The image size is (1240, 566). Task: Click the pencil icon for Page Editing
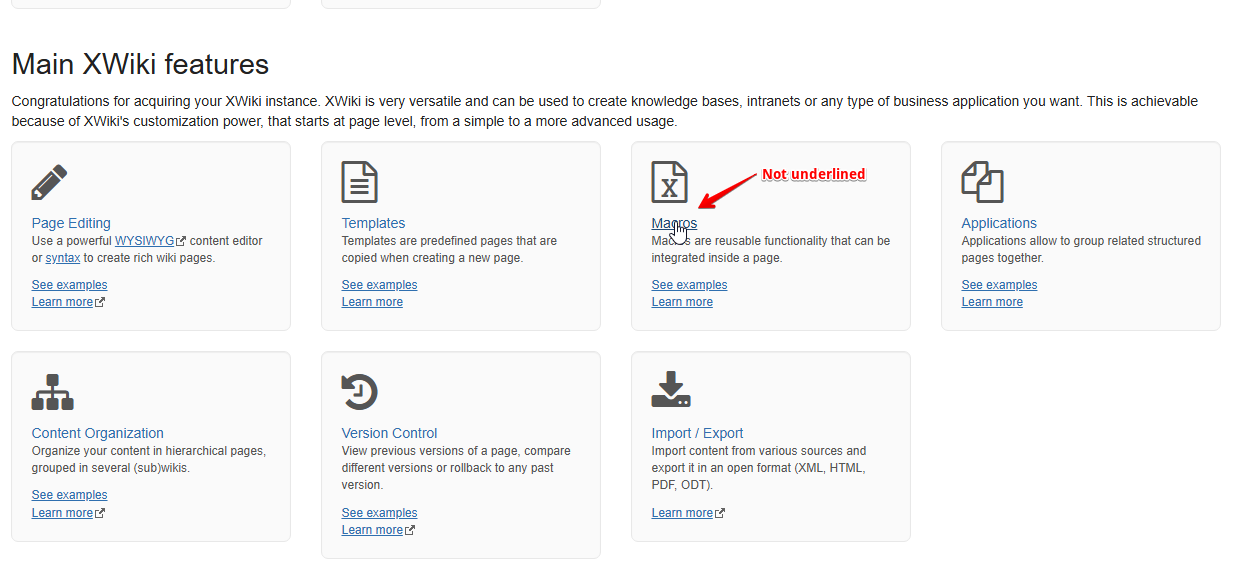[50, 183]
